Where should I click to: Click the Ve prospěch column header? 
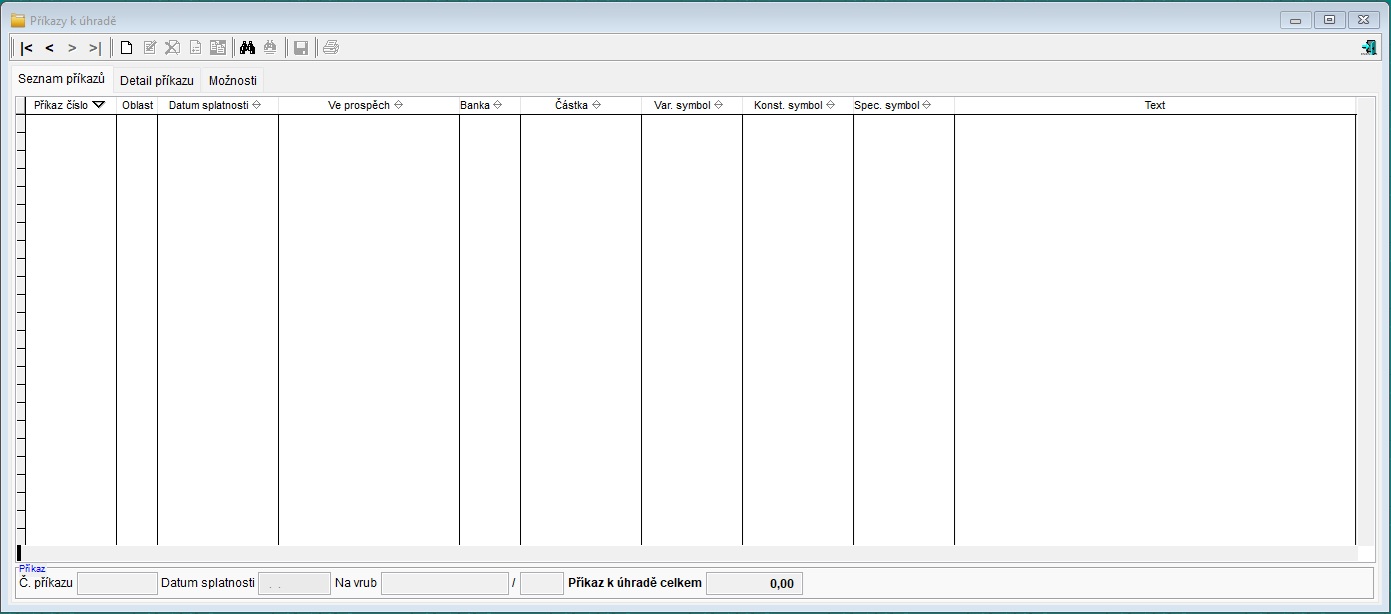[369, 105]
